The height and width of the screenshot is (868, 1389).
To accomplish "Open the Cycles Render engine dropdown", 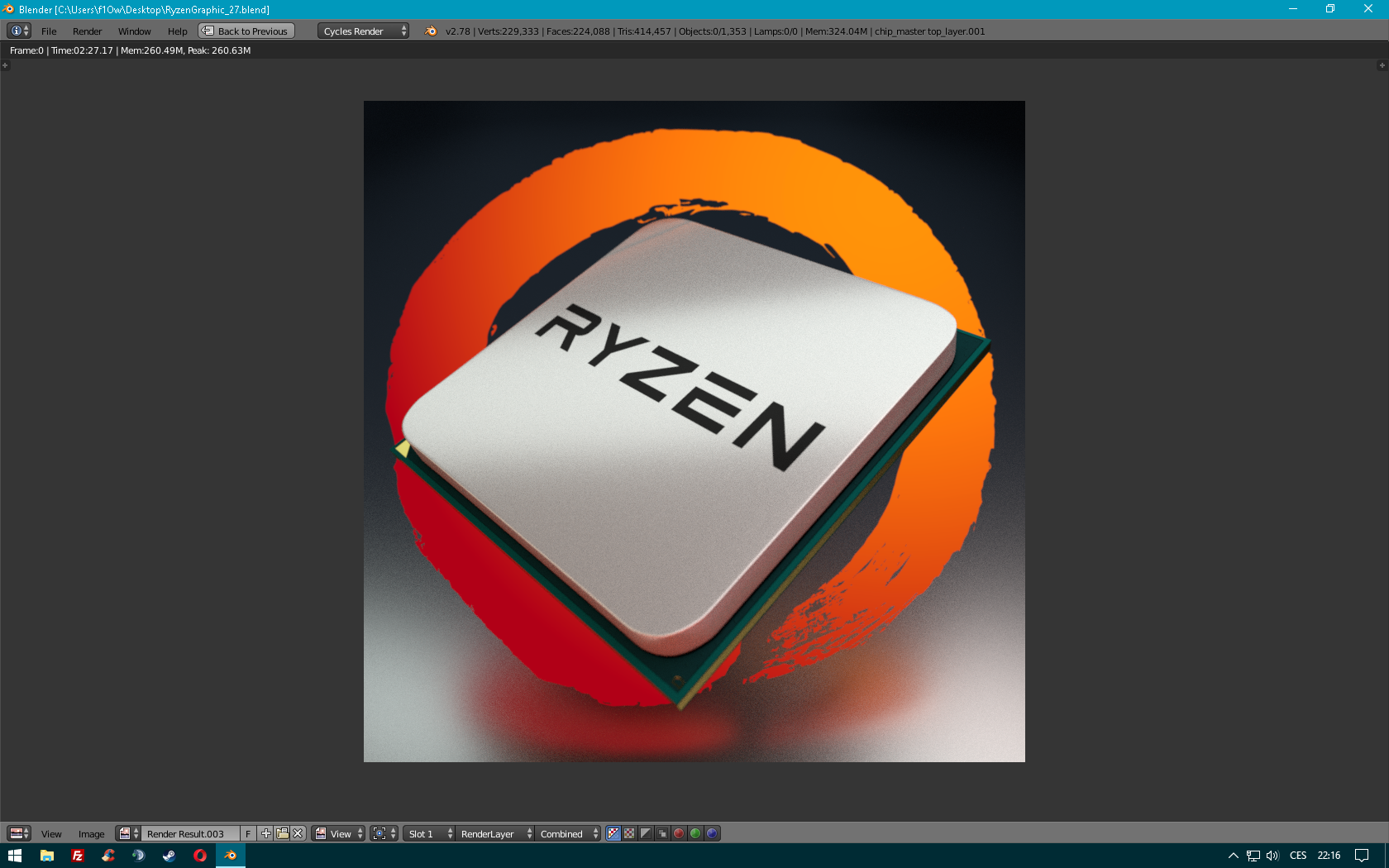I will [363, 31].
